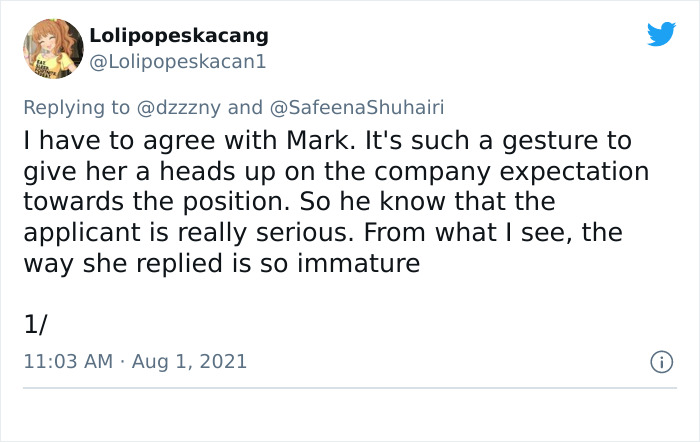The width and height of the screenshot is (700, 442).
Task: Open the tweet info circle icon
Action: coord(662,362)
